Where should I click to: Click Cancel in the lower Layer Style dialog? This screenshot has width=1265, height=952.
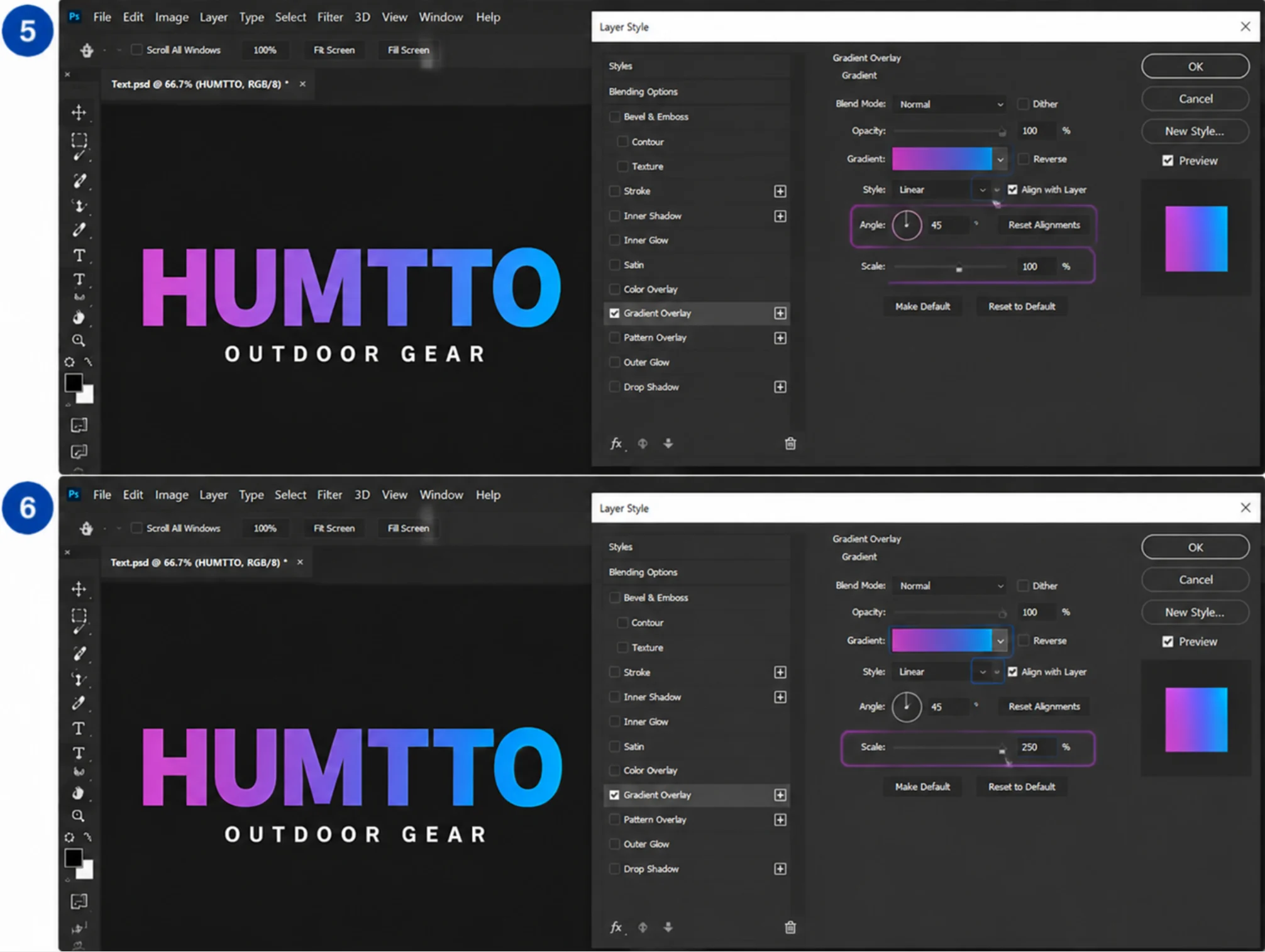[x=1195, y=580]
